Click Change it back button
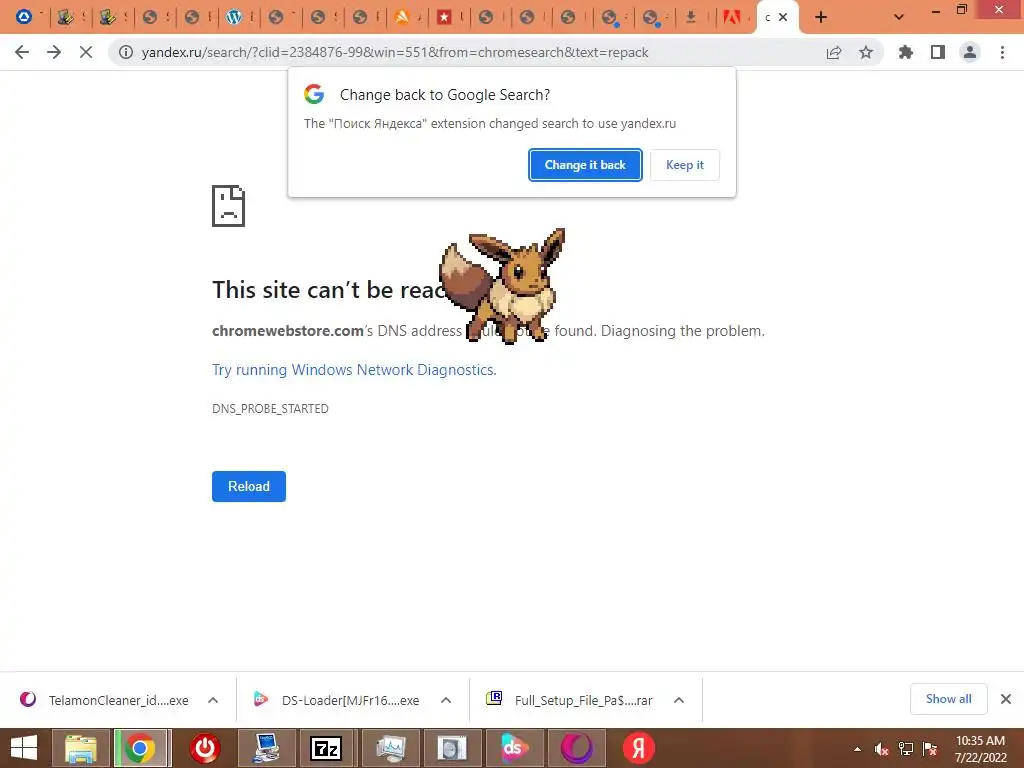 (x=585, y=165)
